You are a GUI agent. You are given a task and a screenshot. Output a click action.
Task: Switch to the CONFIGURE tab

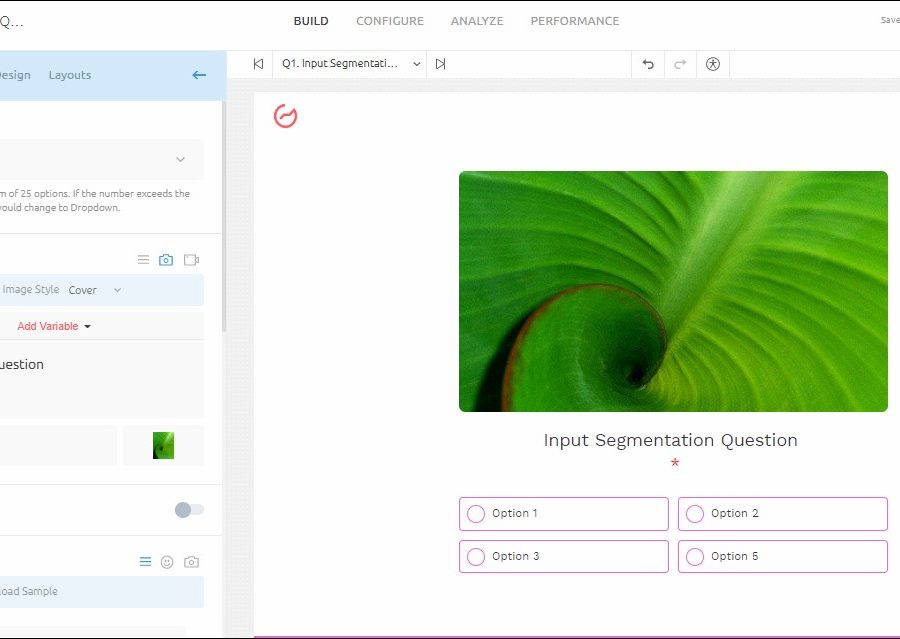[x=390, y=21]
